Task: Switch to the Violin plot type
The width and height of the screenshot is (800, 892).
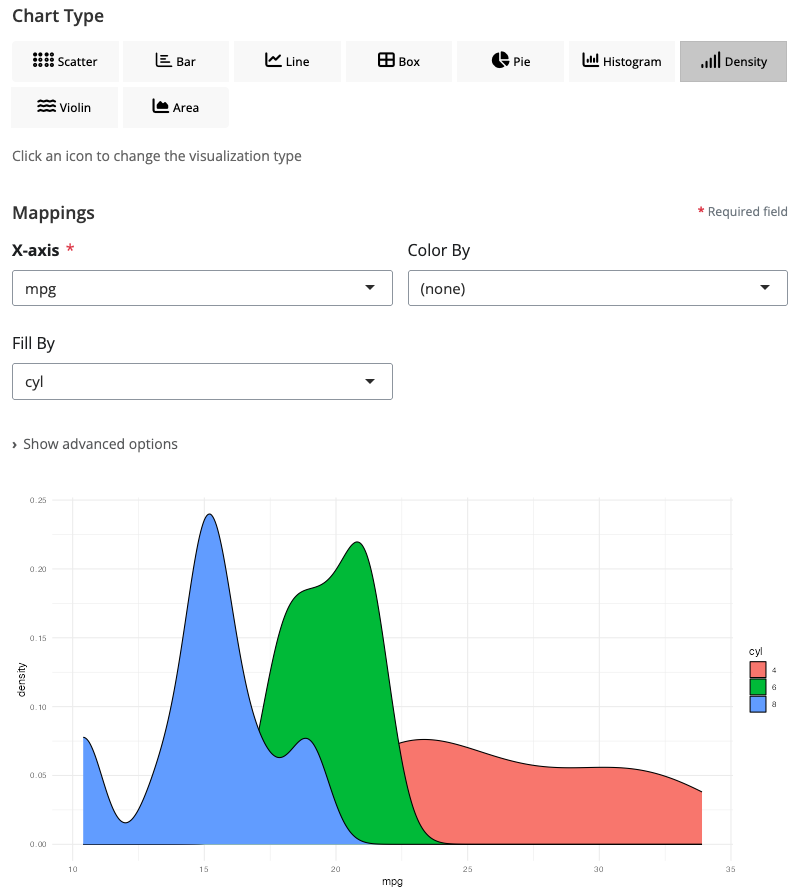Action: (65, 107)
